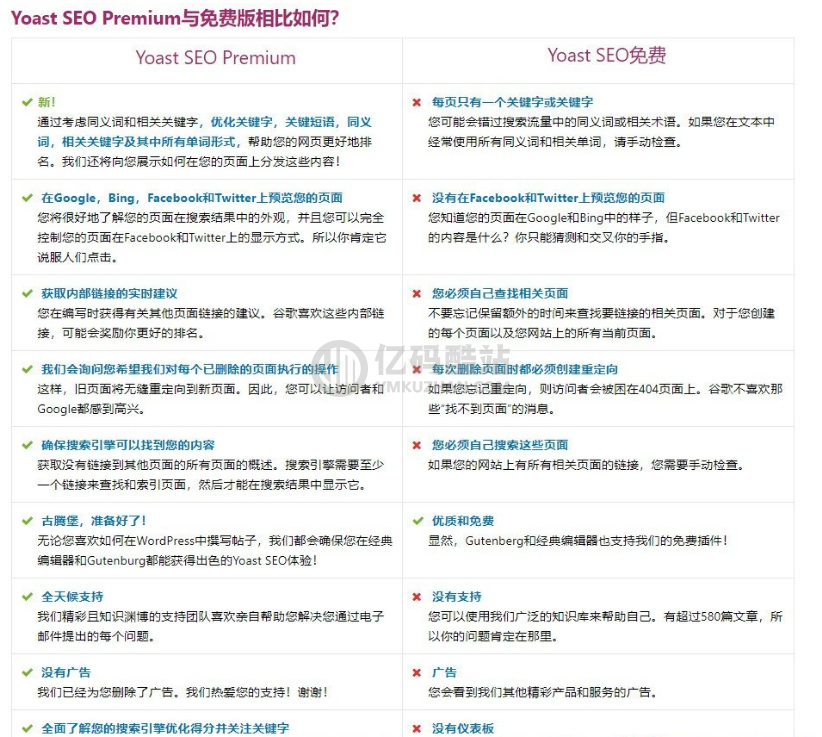
Task: Open the 每次删除页面时都必须创建重定向 link
Action: point(524,370)
